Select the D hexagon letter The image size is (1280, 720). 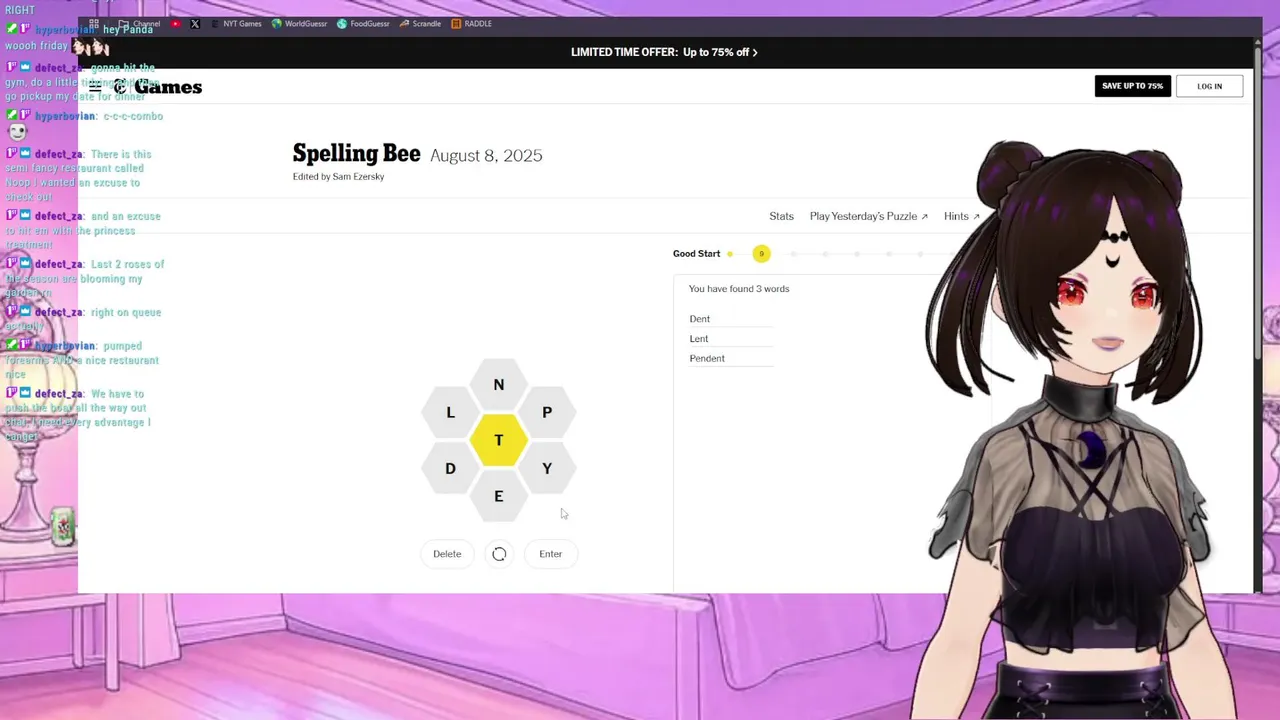tap(450, 468)
